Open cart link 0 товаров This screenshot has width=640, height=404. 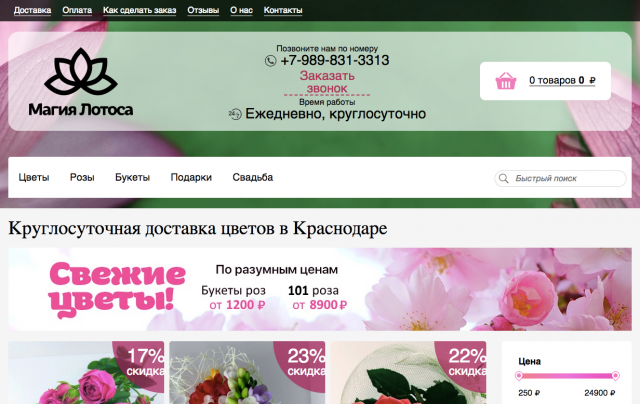point(562,80)
